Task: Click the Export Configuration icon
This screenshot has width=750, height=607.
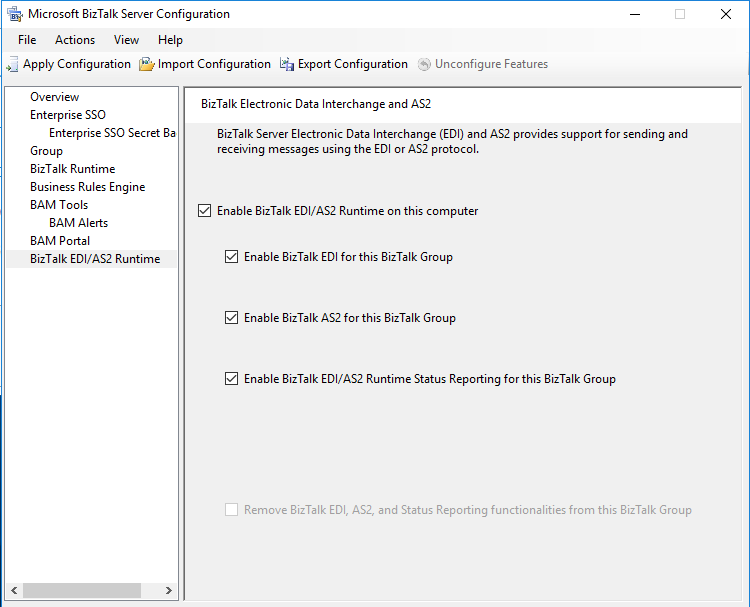Action: pyautogui.click(x=287, y=64)
